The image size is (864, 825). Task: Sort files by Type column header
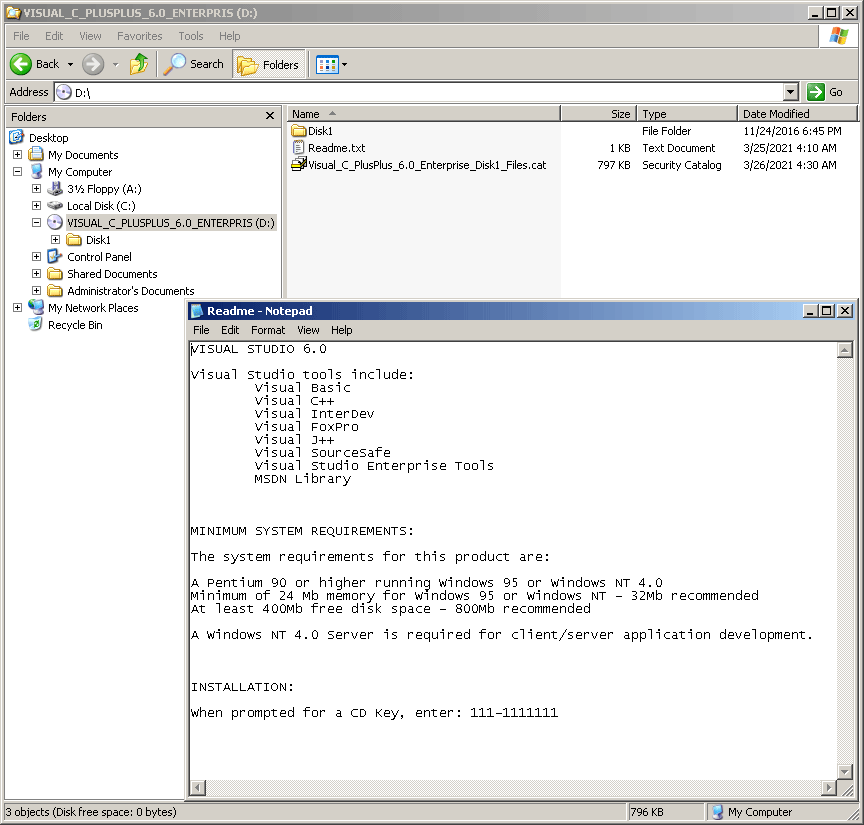click(687, 114)
